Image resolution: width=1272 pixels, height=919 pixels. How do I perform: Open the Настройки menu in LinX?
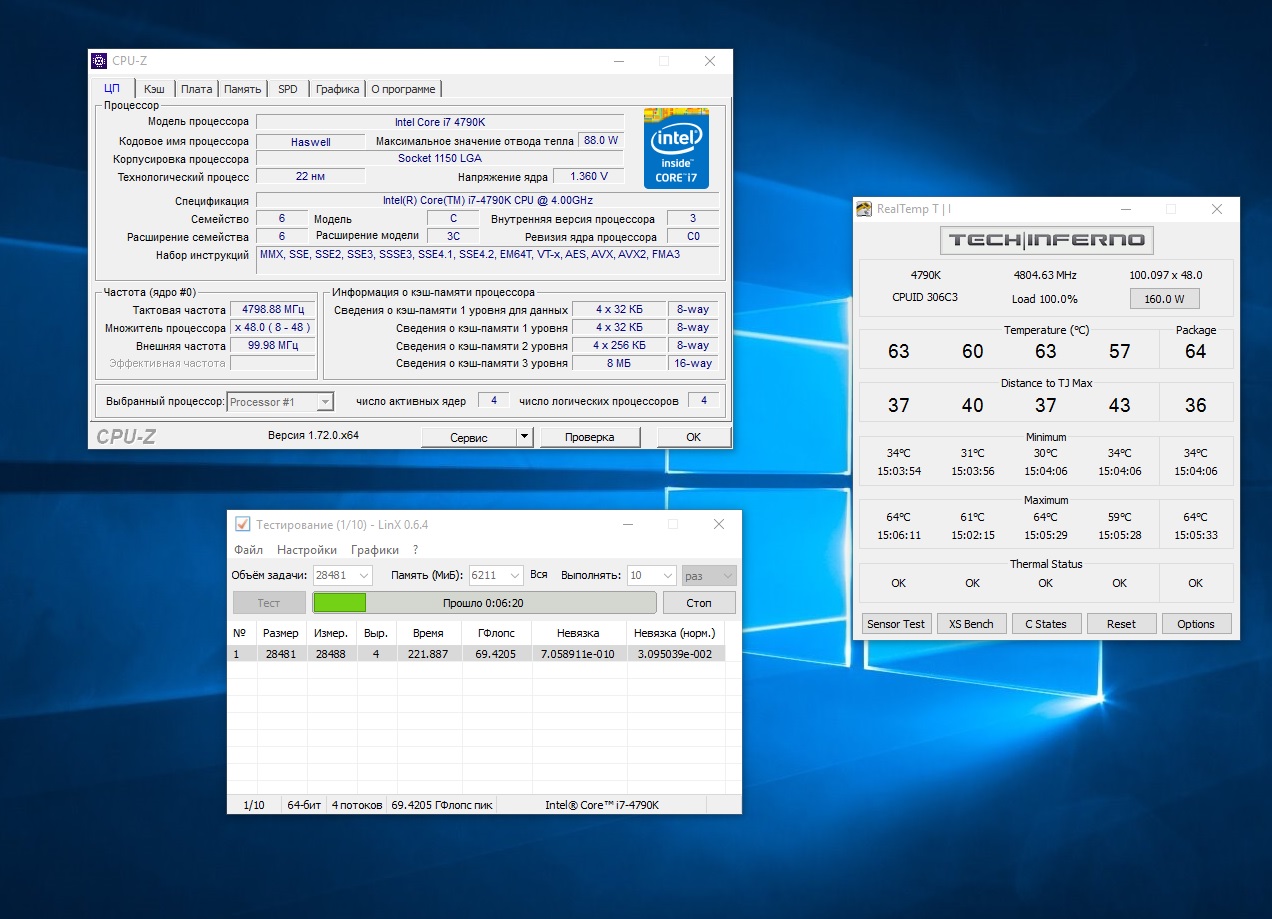[x=306, y=550]
